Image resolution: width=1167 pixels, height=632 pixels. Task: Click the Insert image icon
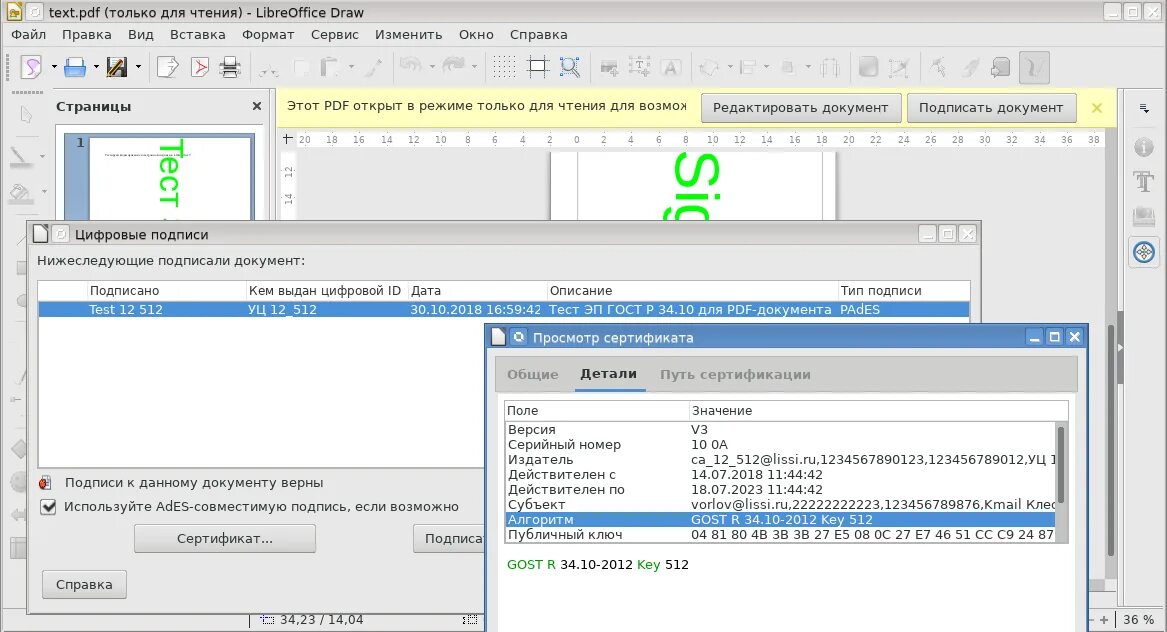coord(609,68)
